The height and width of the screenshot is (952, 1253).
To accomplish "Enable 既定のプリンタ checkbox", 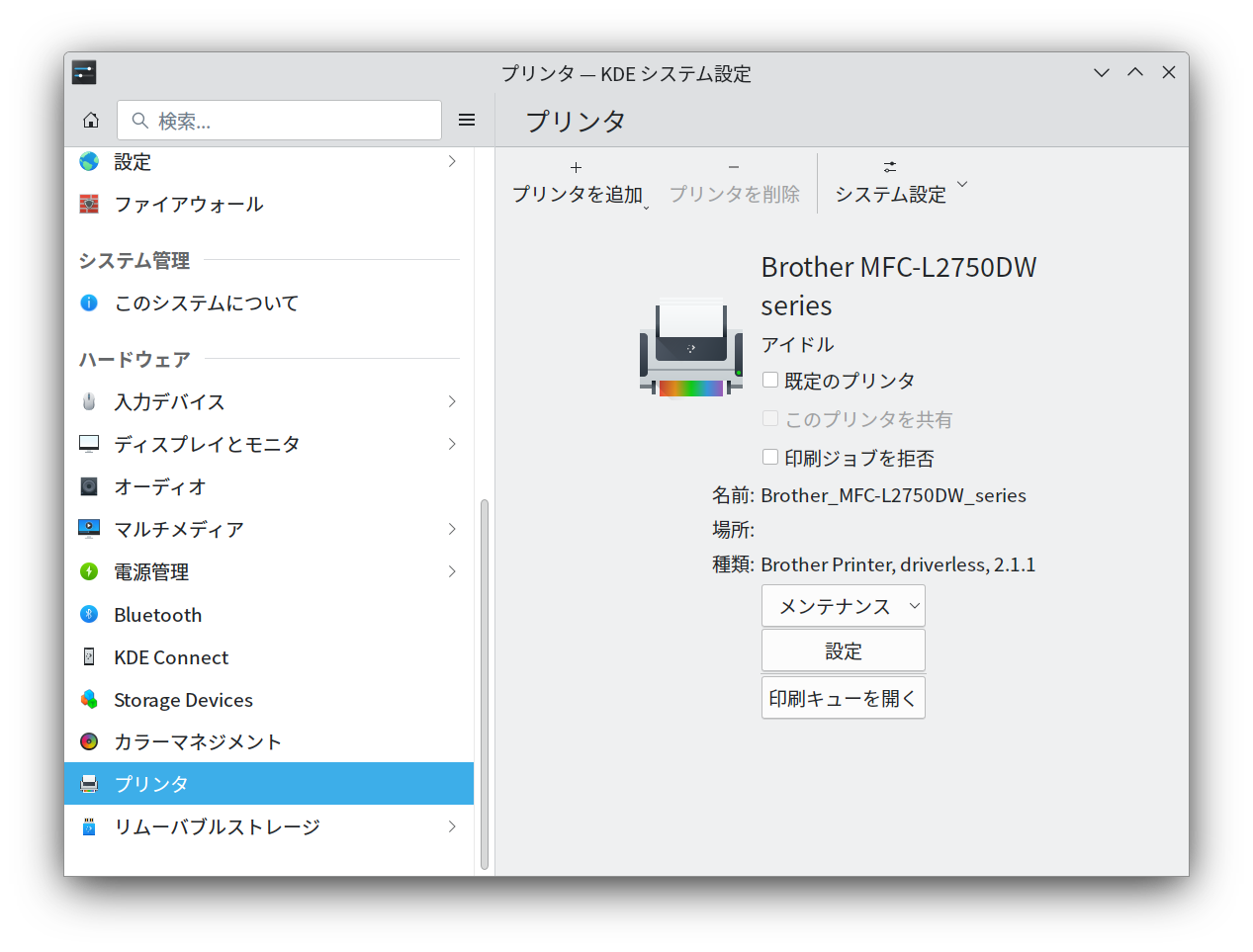I will tap(770, 380).
